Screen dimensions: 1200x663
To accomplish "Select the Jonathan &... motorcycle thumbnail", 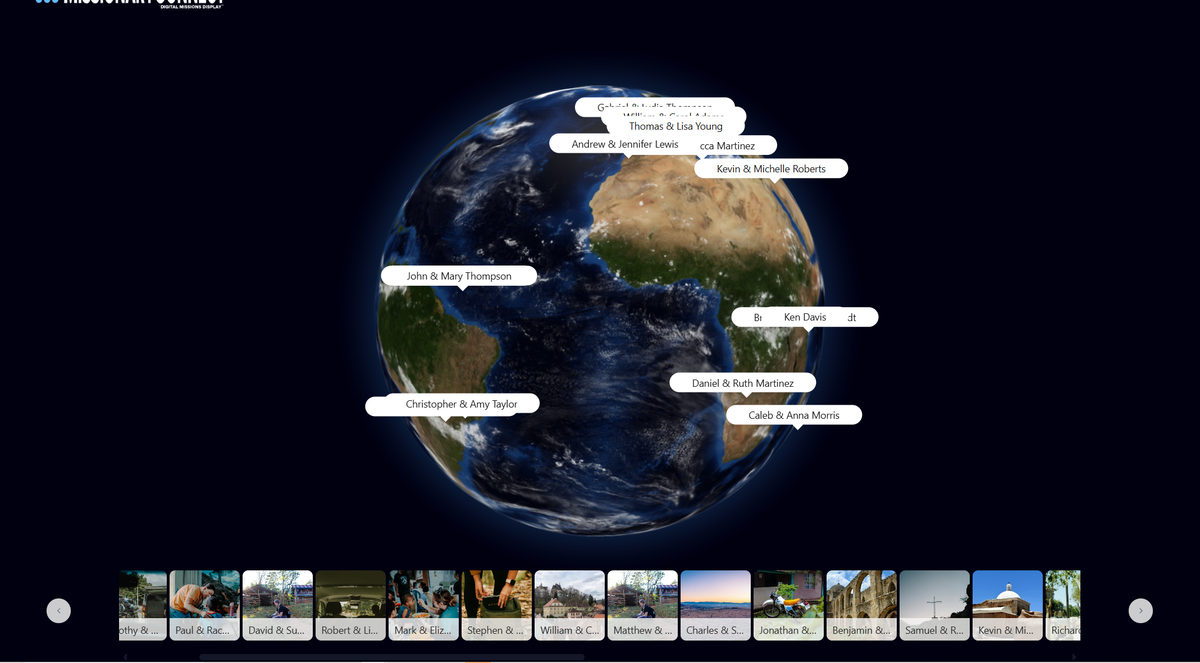I will 789,605.
